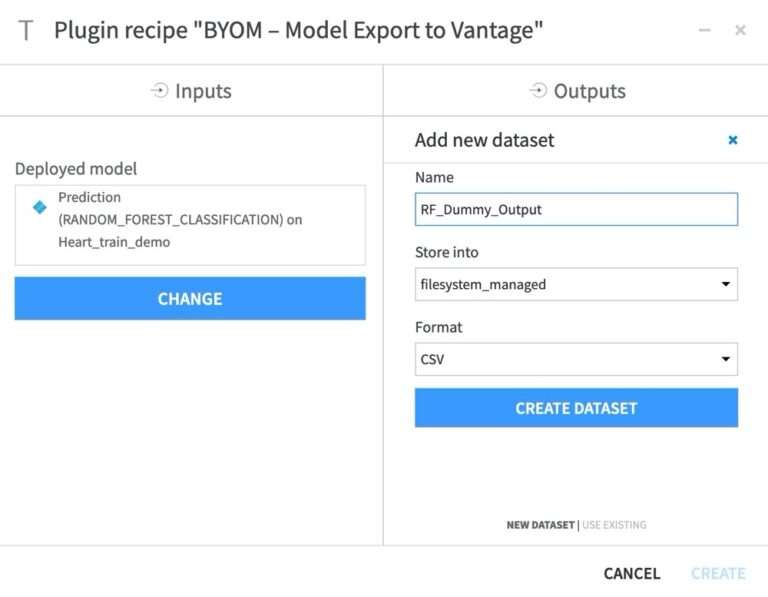768x597 pixels.
Task: Click the Outputs header label
Action: (589, 91)
